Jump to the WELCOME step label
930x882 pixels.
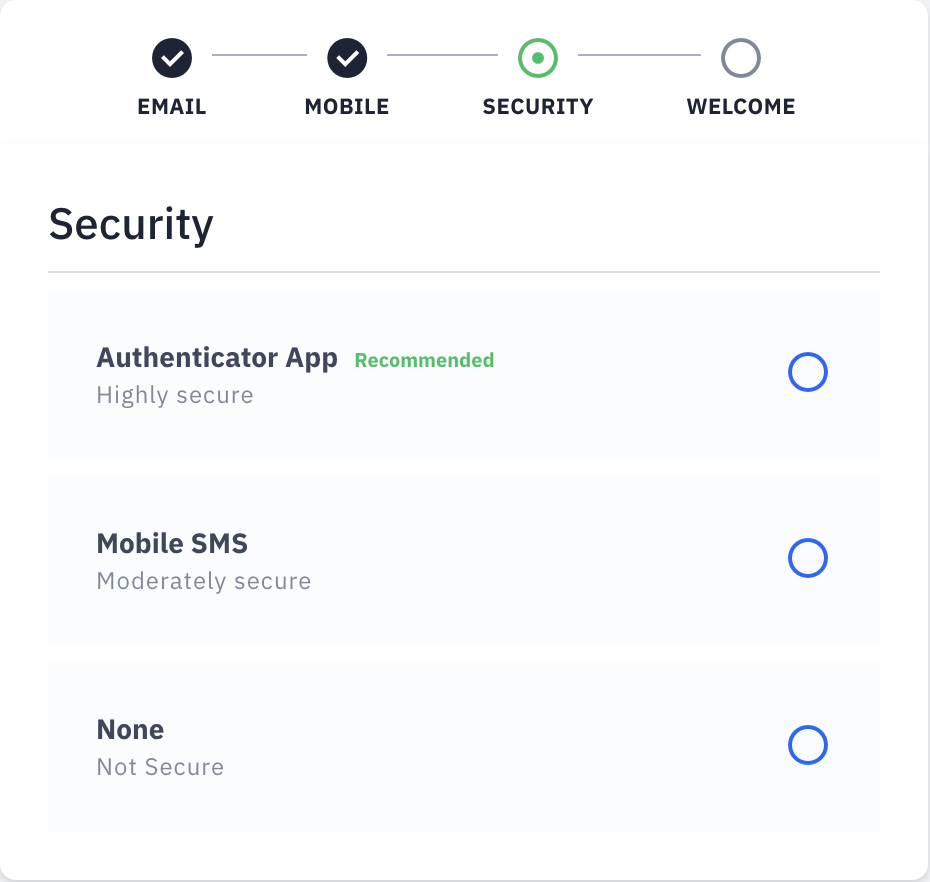coord(741,106)
